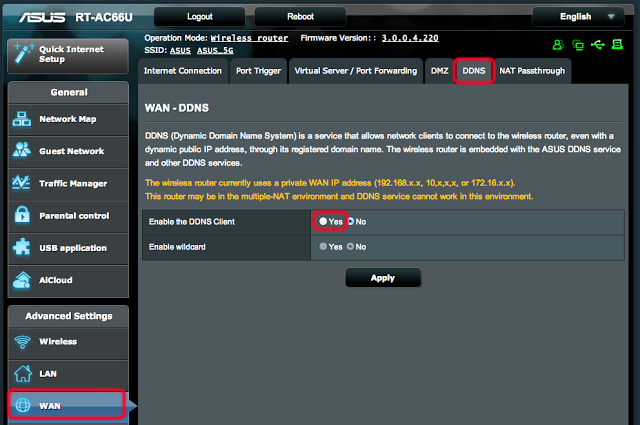Click the network clients status icon
This screenshot has height=425, width=640.
[x=578, y=45]
